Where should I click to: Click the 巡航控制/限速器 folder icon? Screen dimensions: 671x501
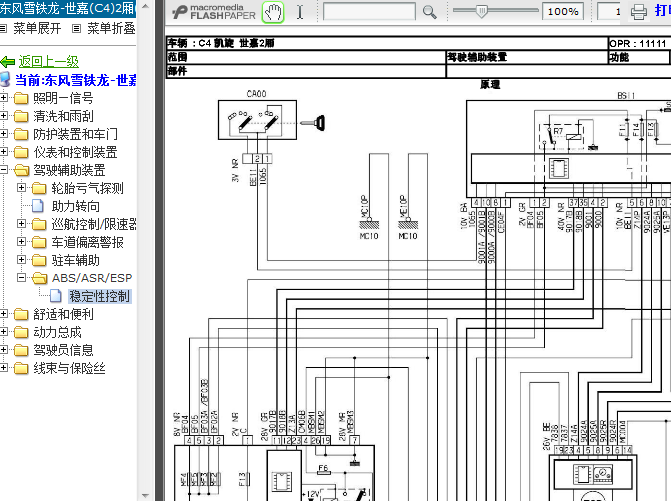pyautogui.click(x=39, y=225)
